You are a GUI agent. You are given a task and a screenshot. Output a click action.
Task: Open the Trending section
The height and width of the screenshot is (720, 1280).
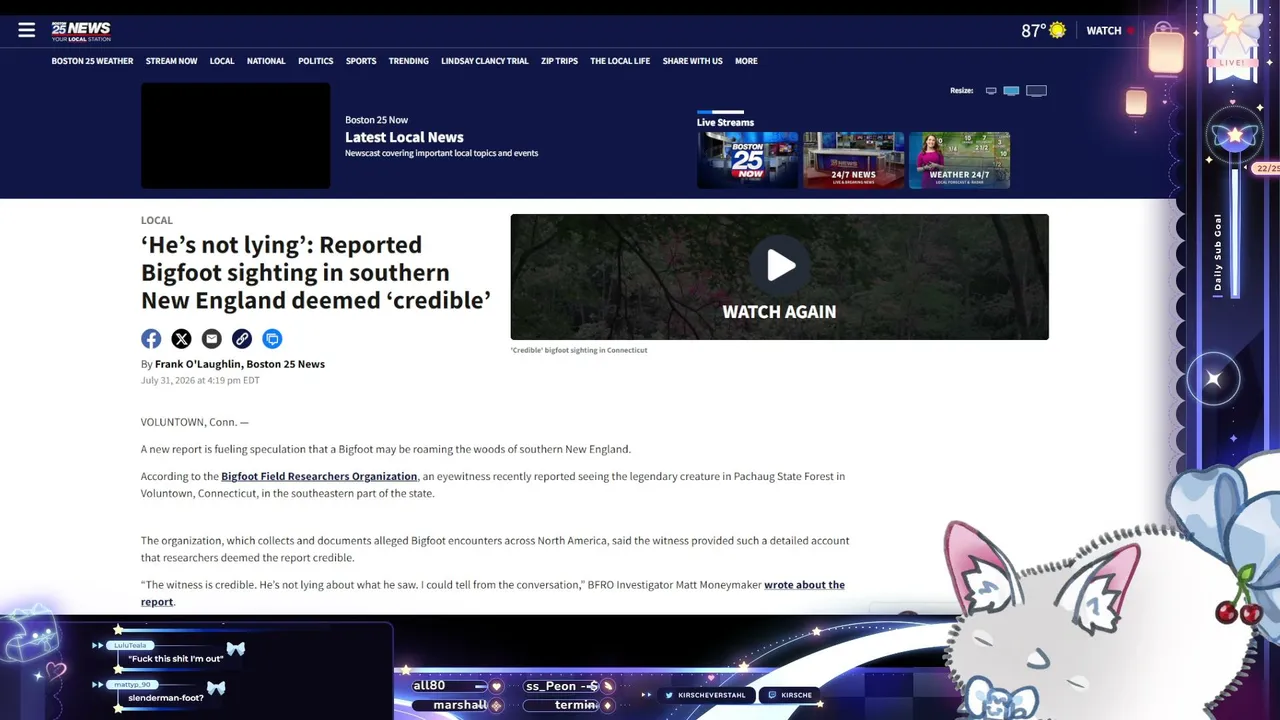409,61
